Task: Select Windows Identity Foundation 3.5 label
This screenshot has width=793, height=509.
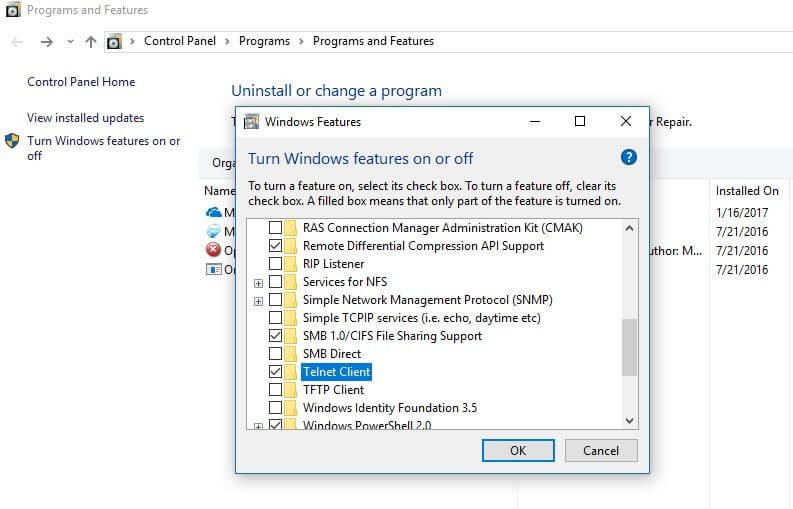Action: tap(390, 408)
